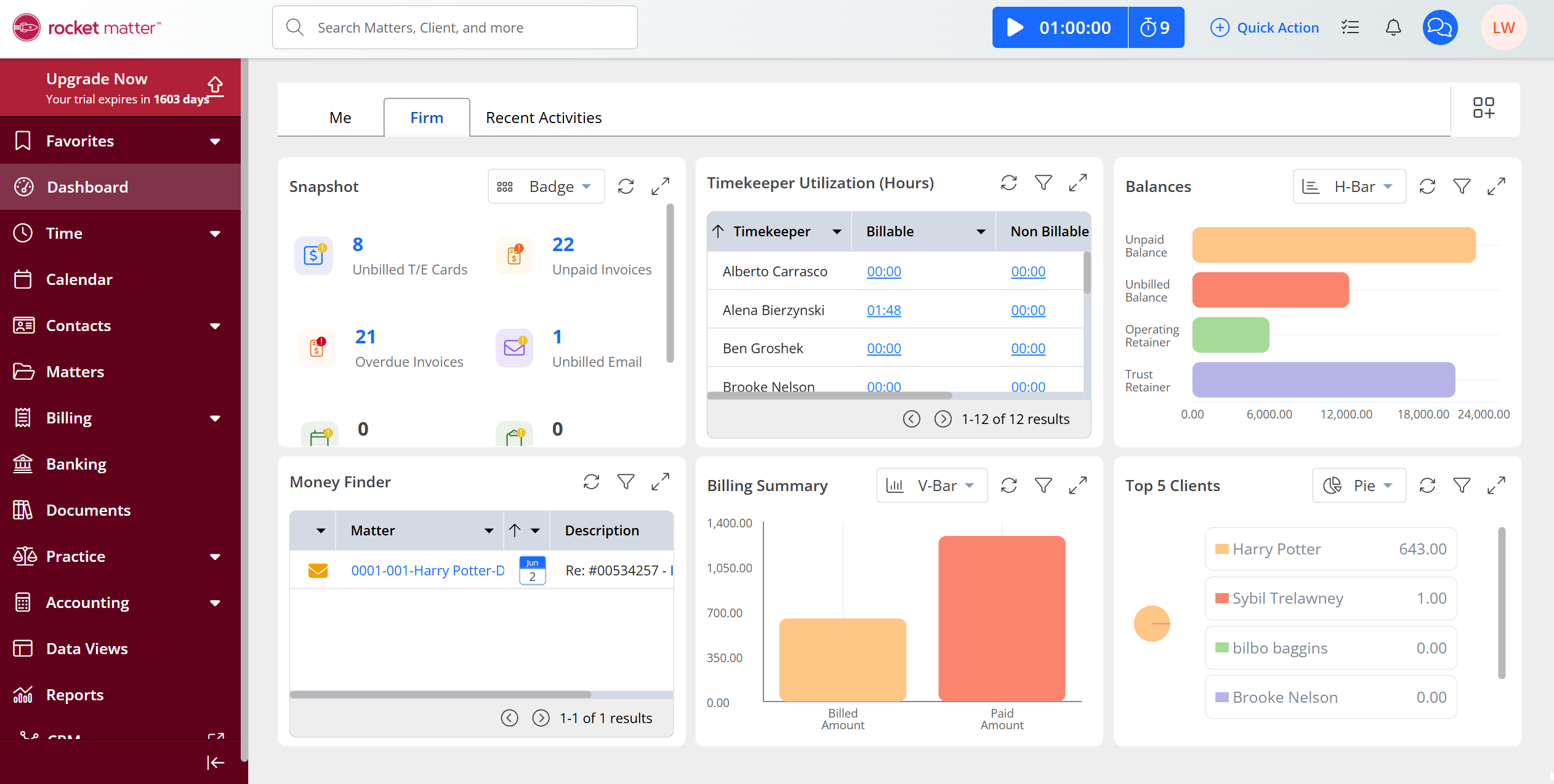
Task: Toggle Harry Potter legend in Top 5 Clients
Action: (1276, 549)
